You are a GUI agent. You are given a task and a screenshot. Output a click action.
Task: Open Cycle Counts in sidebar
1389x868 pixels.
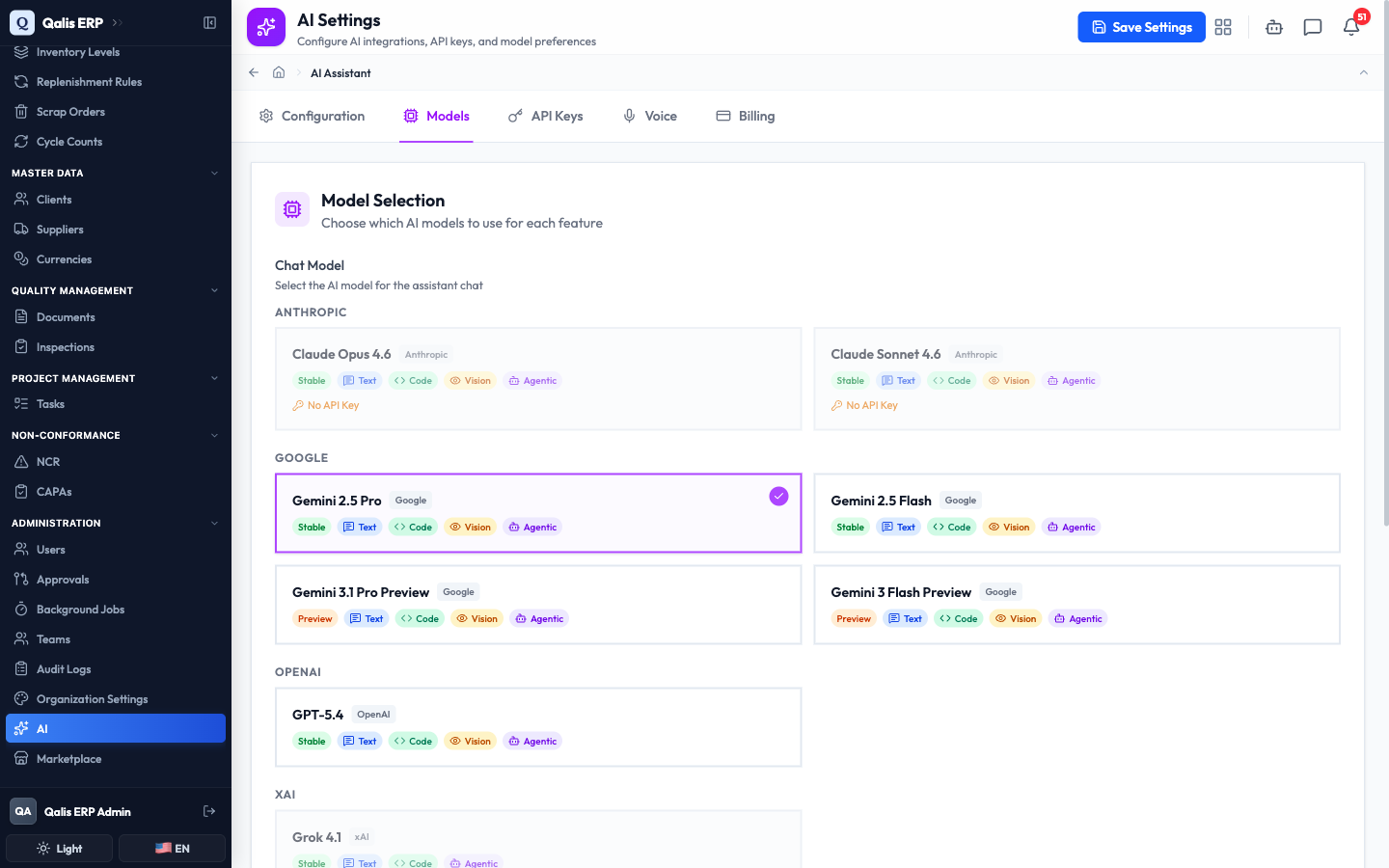116,142
